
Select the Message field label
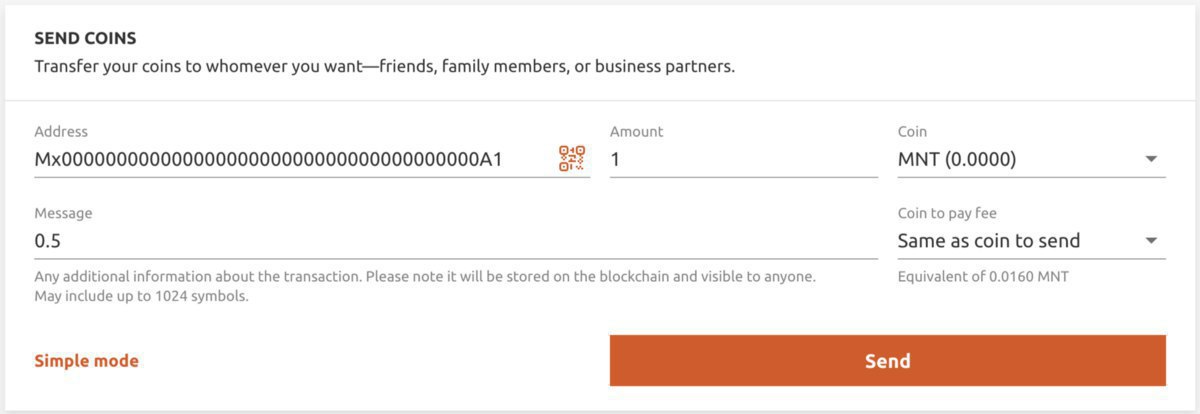coord(63,213)
